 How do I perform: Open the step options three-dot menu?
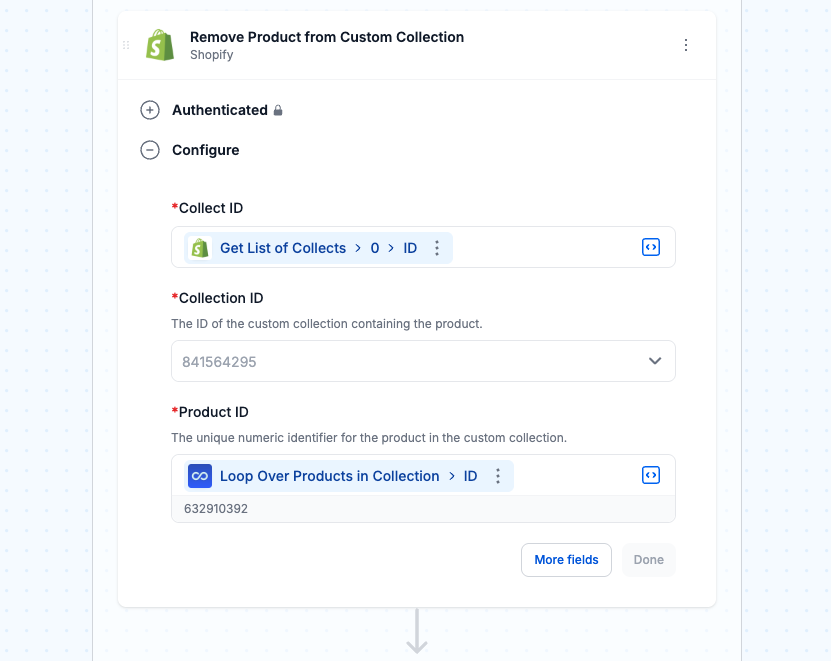pyautogui.click(x=686, y=45)
